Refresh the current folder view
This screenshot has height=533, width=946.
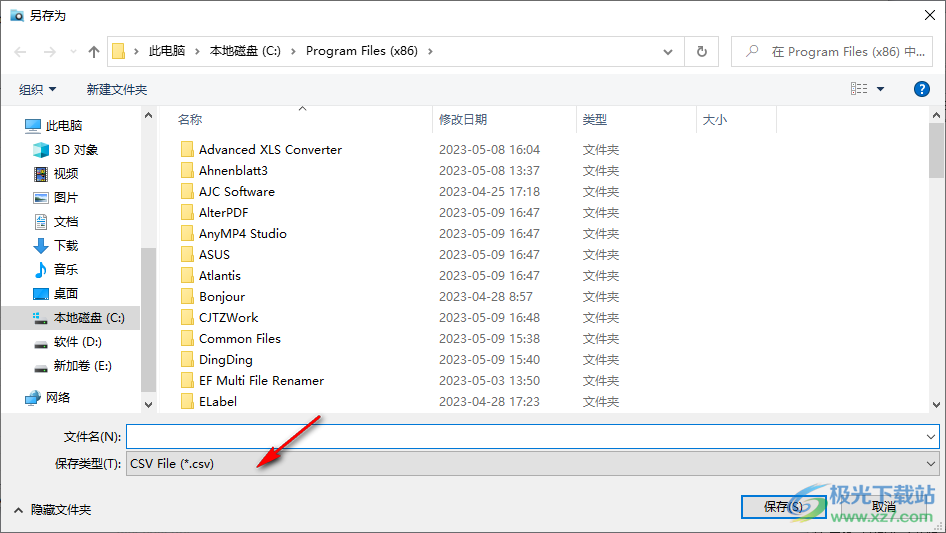point(702,52)
